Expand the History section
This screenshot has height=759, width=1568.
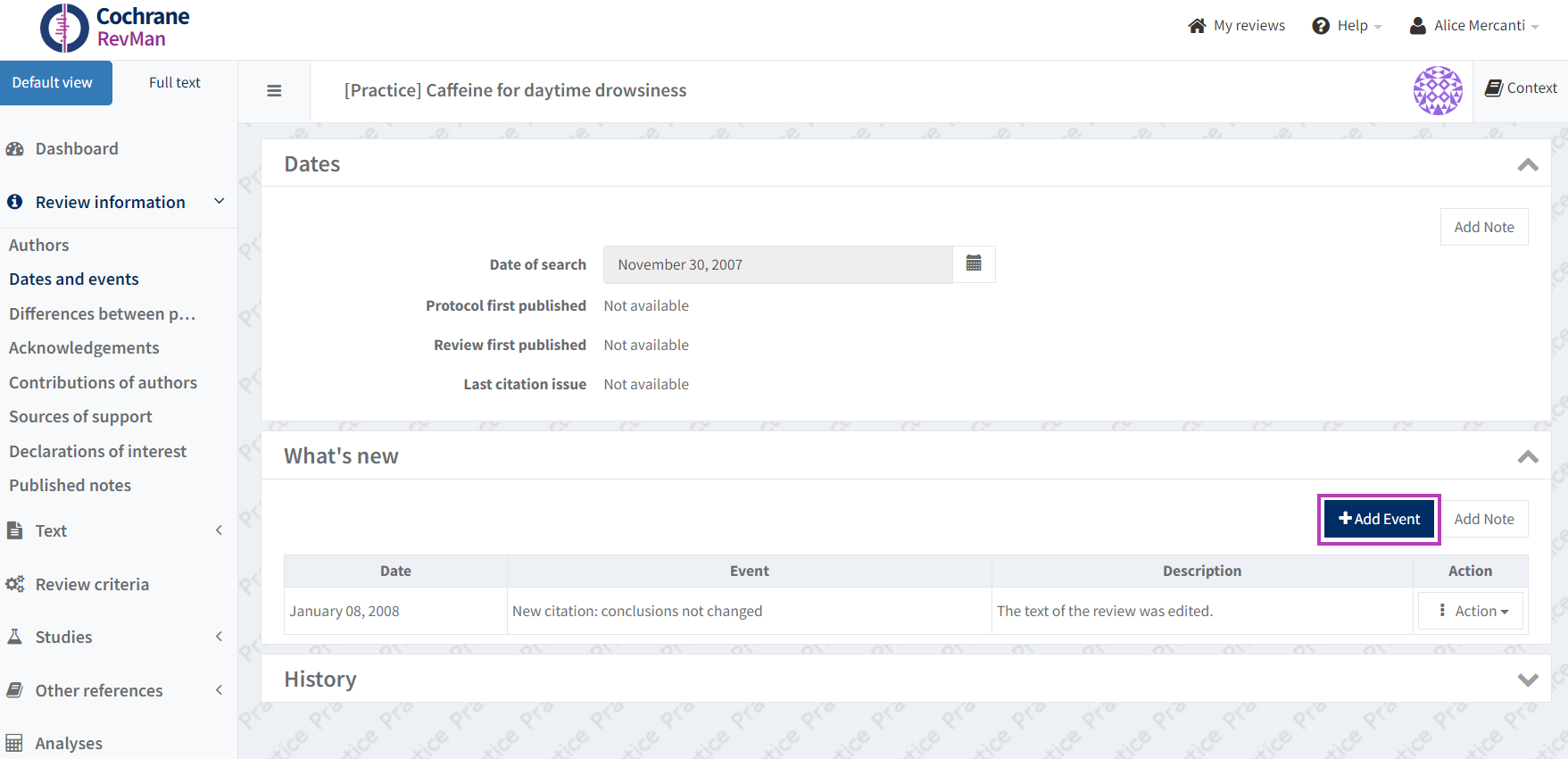1527,680
